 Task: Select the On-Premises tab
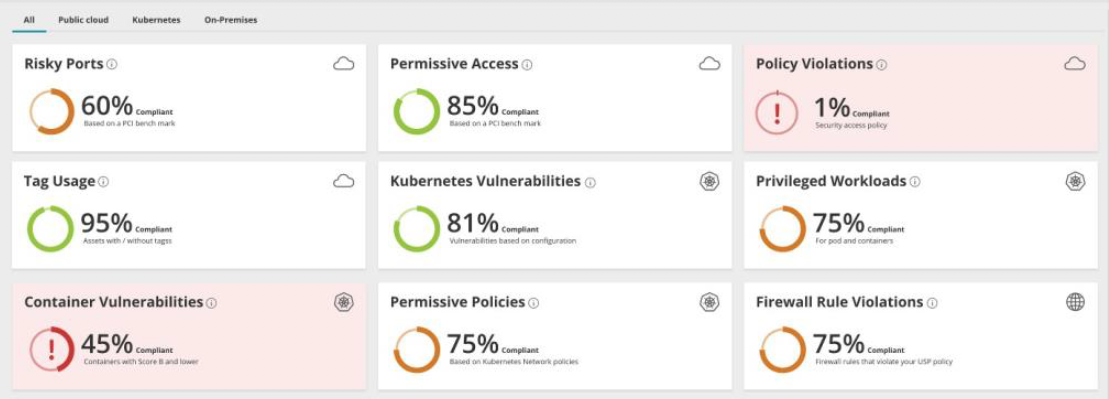(x=231, y=21)
